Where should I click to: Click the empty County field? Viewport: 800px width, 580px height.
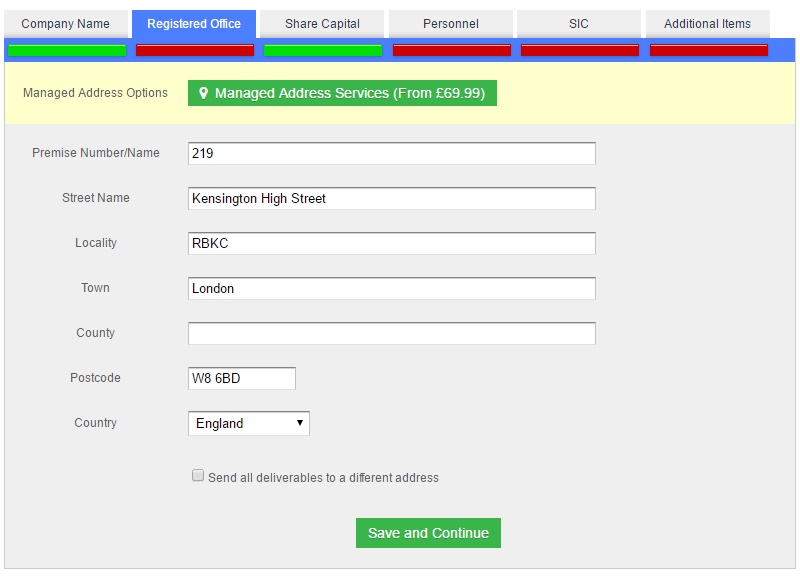391,333
